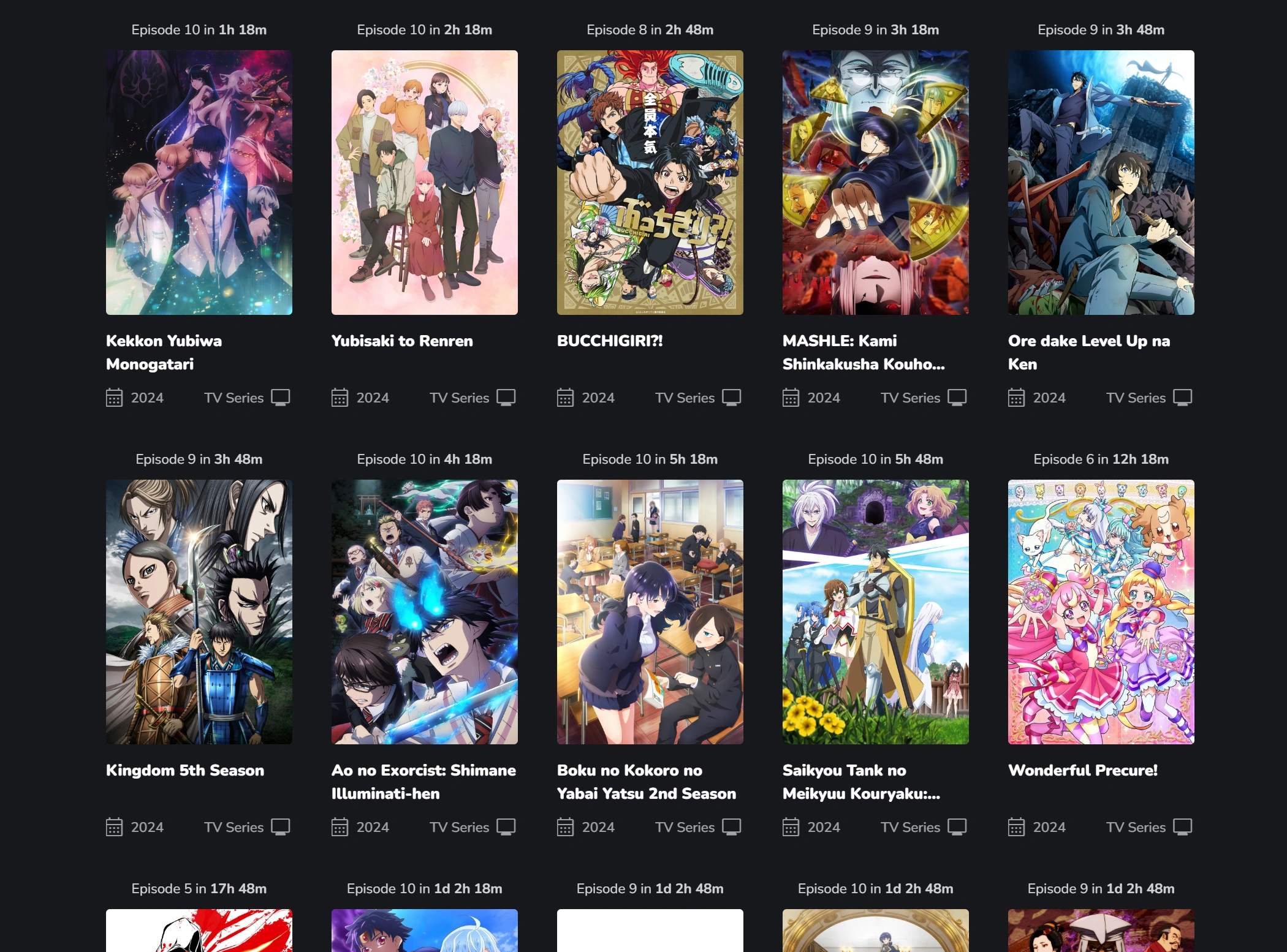Click Ao no Exorcist poster thumbnail
The image size is (1287, 952).
point(424,612)
